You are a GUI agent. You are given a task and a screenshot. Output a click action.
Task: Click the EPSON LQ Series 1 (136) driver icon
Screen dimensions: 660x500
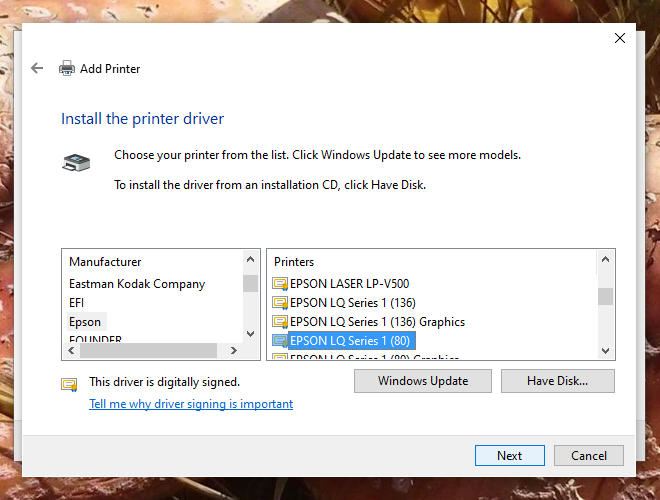pos(279,303)
